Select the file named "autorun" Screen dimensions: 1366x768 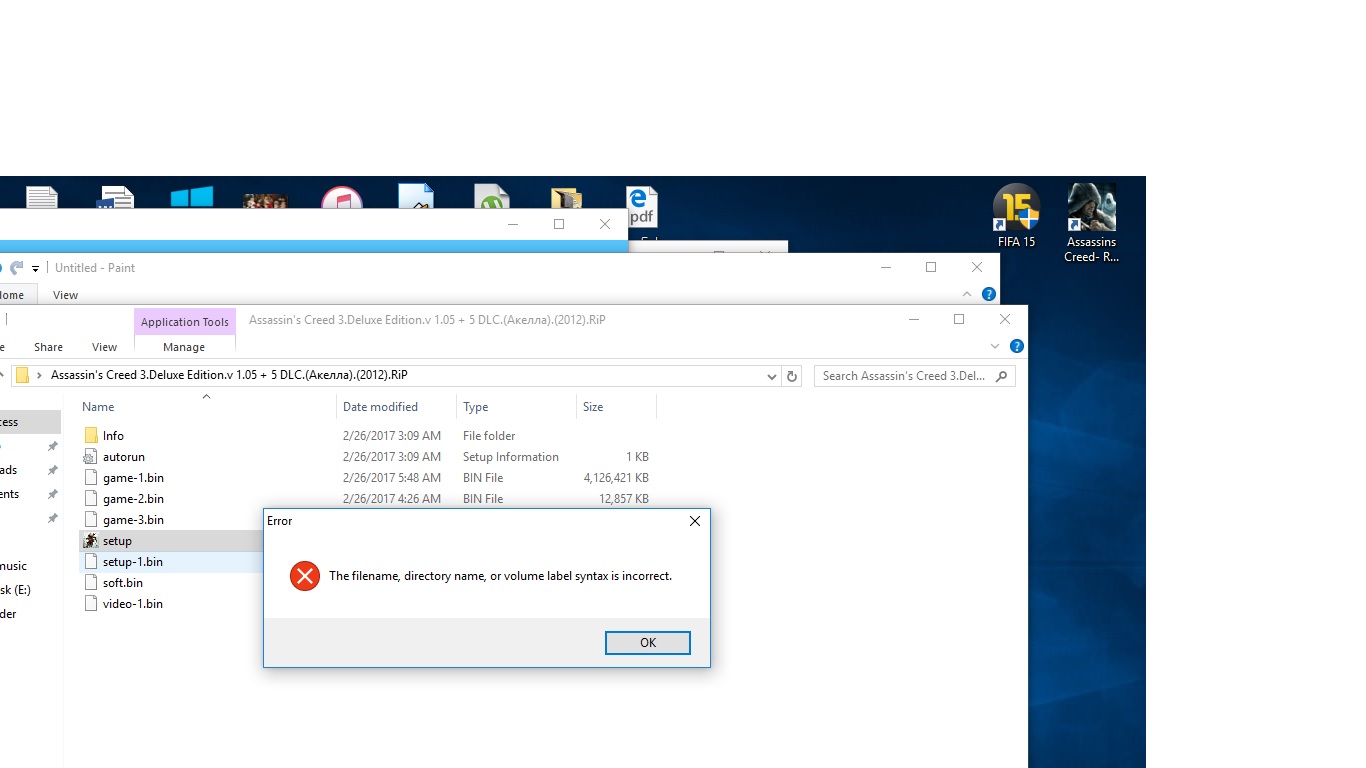point(124,457)
